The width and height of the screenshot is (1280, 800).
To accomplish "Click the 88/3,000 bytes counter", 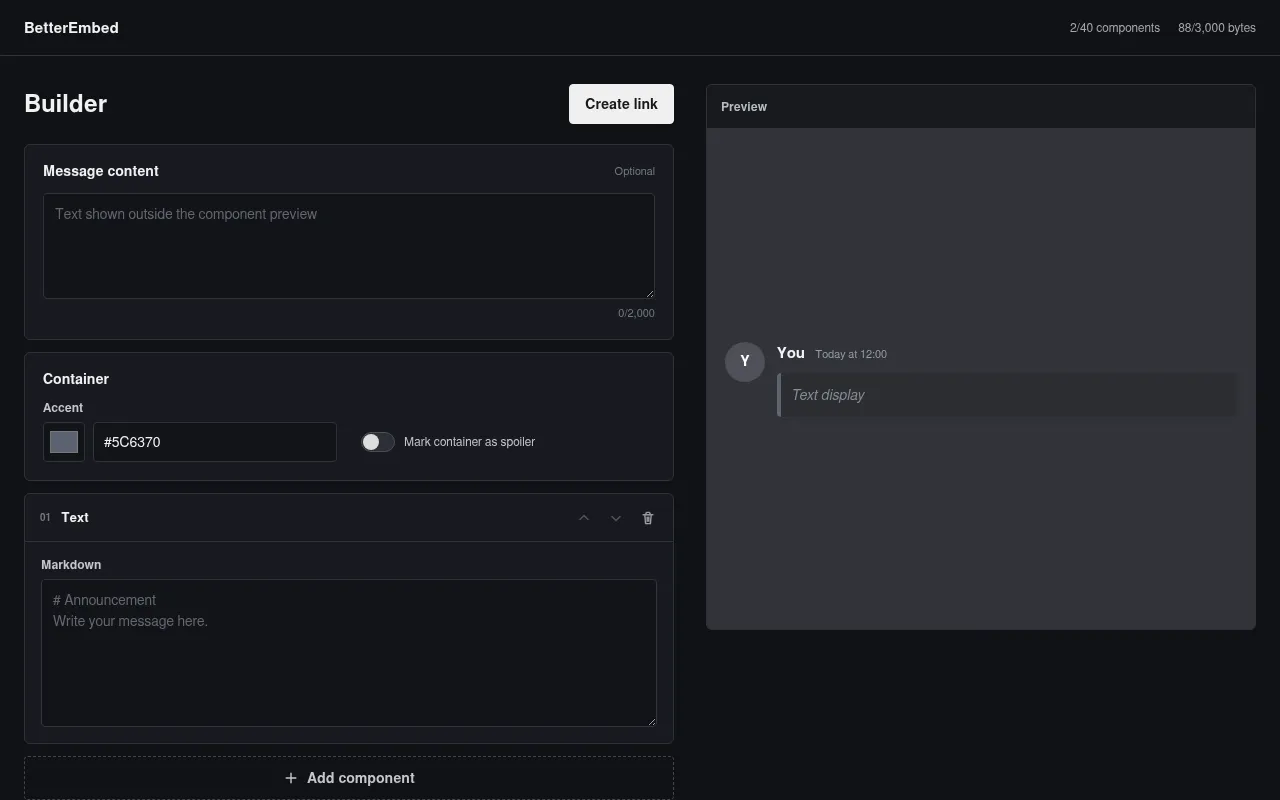I will tap(1217, 28).
